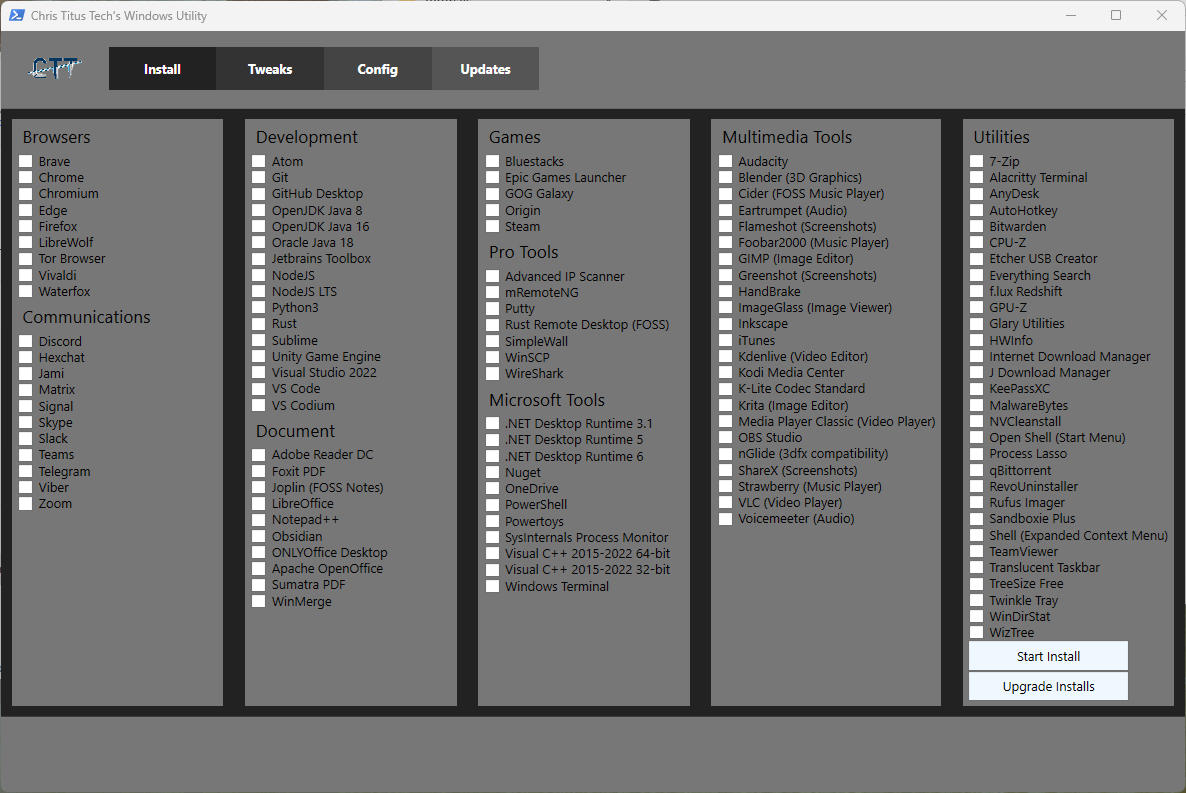Select the OBS Studio checkbox

coord(725,438)
